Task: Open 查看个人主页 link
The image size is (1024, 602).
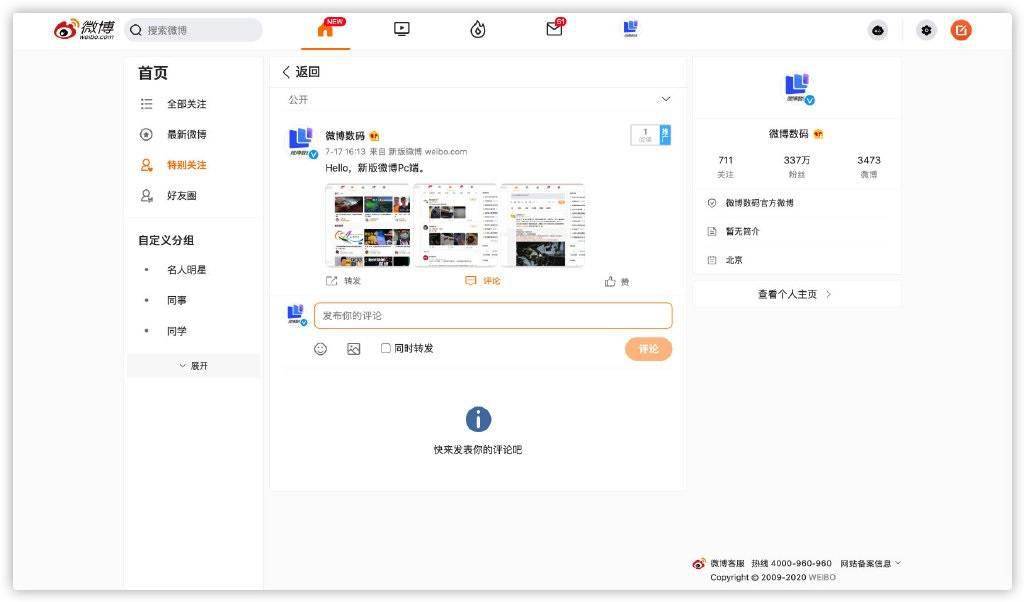Action: (797, 294)
